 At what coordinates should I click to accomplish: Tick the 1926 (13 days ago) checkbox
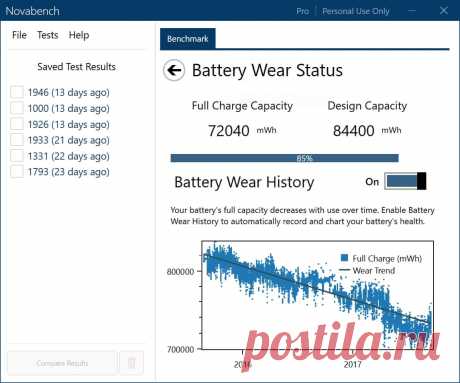click(17, 124)
